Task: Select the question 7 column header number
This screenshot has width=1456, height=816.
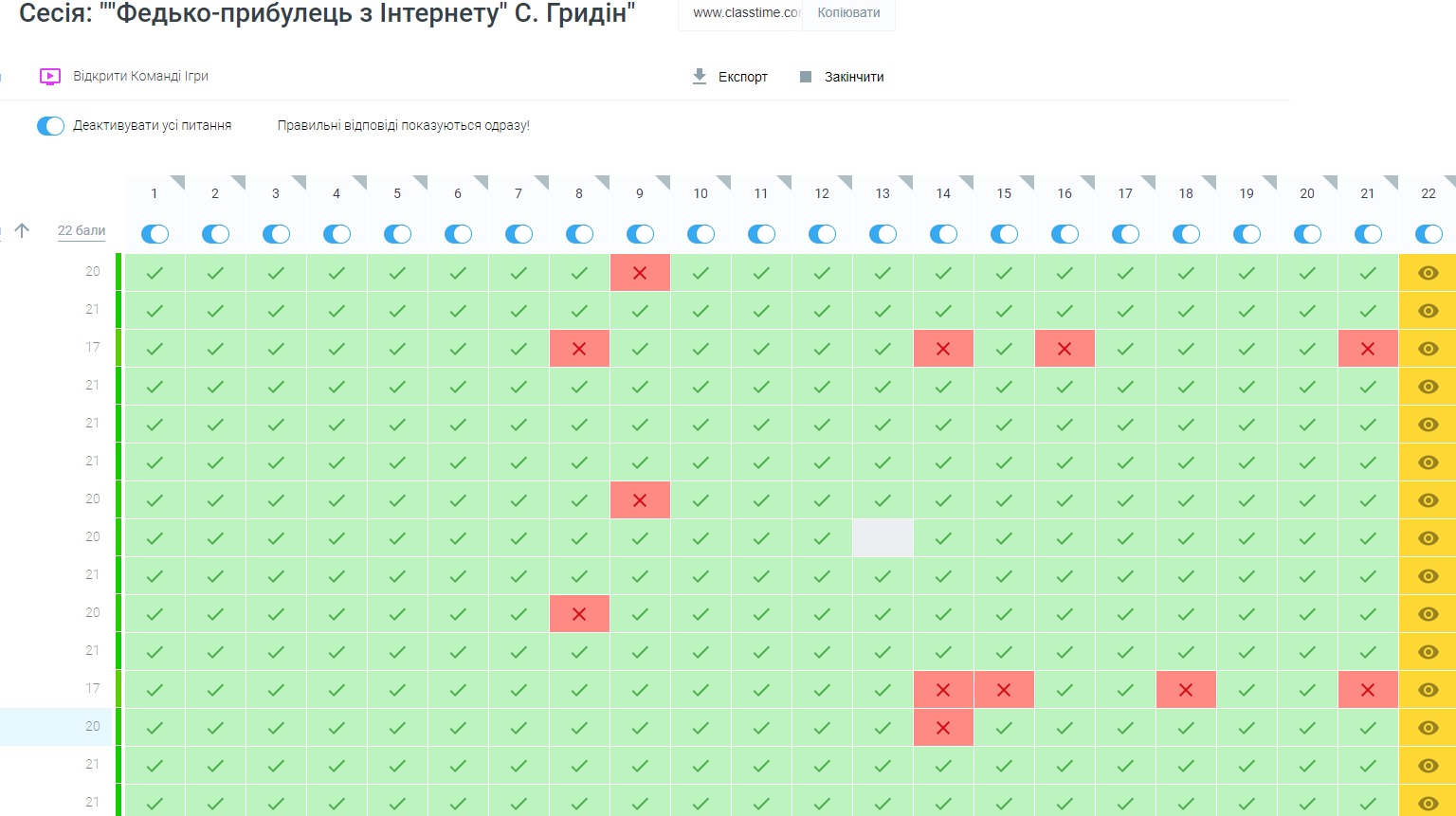Action: pos(519,193)
